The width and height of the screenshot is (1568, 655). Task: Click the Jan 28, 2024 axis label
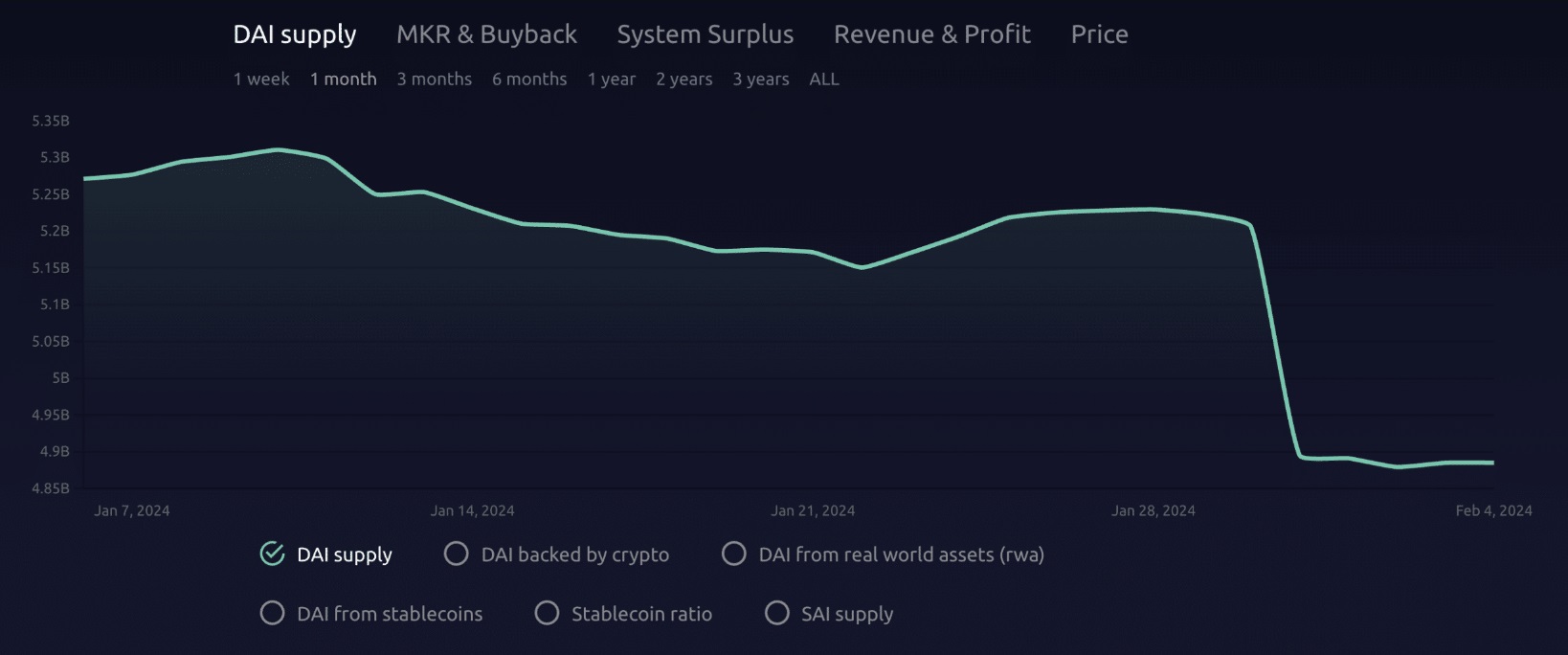(1154, 511)
